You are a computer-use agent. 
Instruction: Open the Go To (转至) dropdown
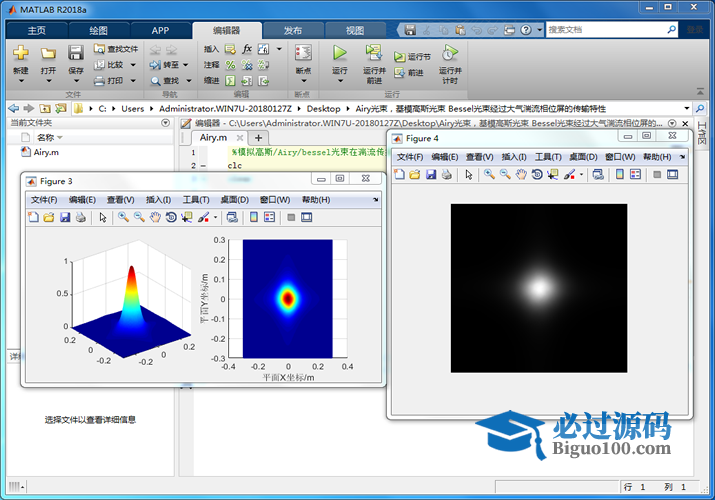pos(185,65)
